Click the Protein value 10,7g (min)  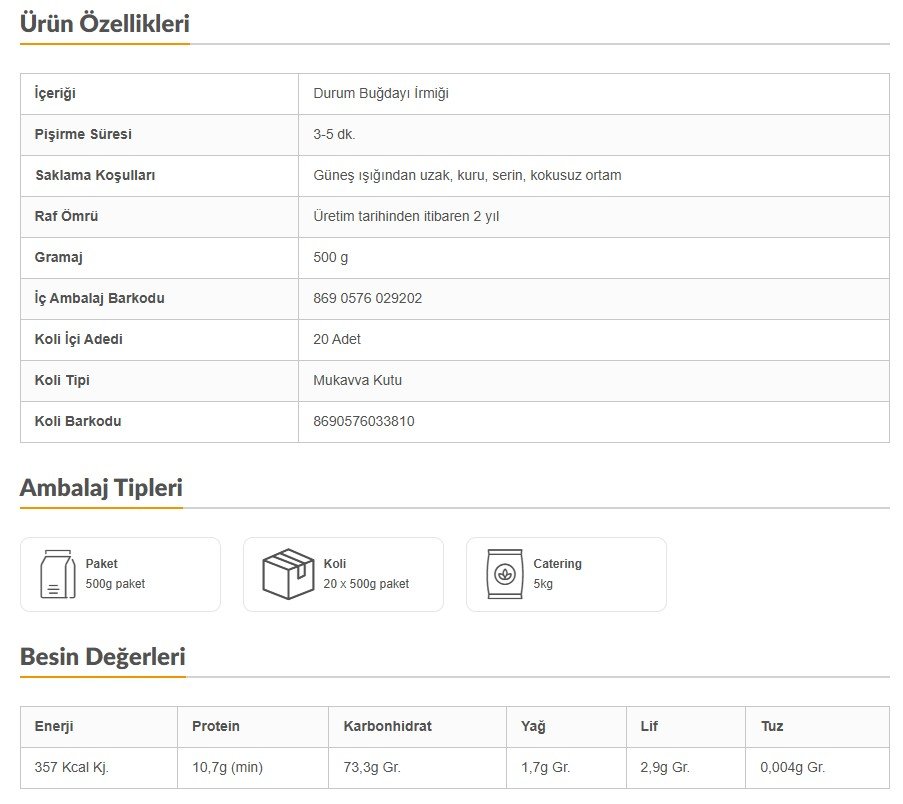click(227, 768)
